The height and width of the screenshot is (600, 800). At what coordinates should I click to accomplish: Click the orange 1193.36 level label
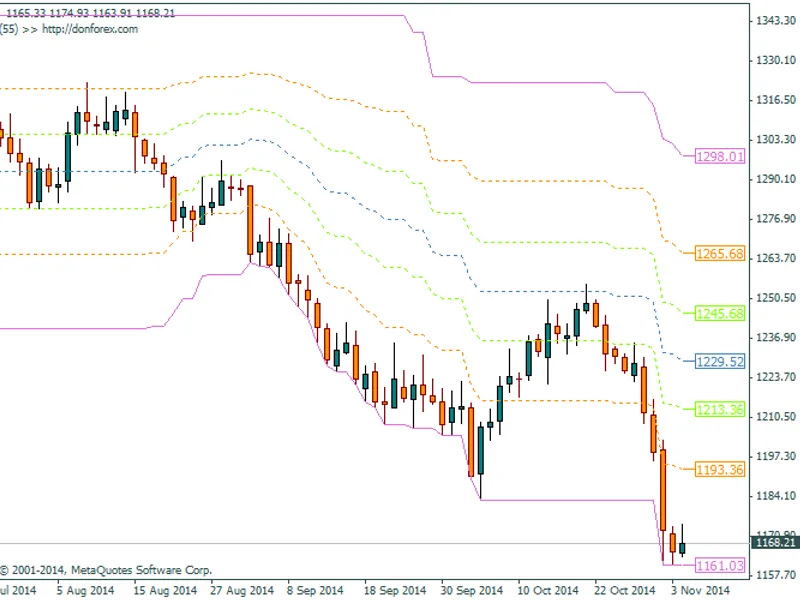pos(720,469)
